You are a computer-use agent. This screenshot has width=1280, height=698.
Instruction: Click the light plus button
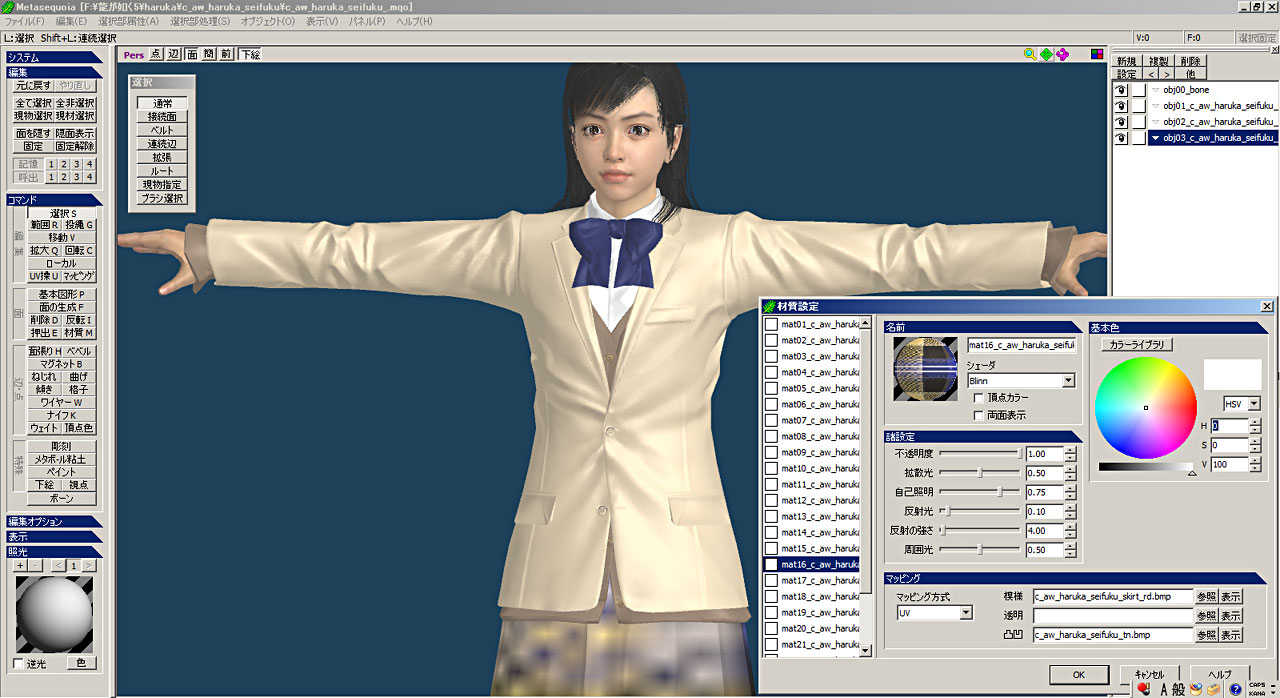[20, 565]
